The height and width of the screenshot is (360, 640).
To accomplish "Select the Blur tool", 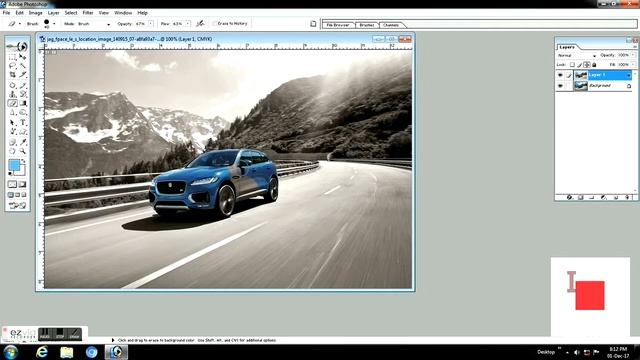I will click(13, 113).
